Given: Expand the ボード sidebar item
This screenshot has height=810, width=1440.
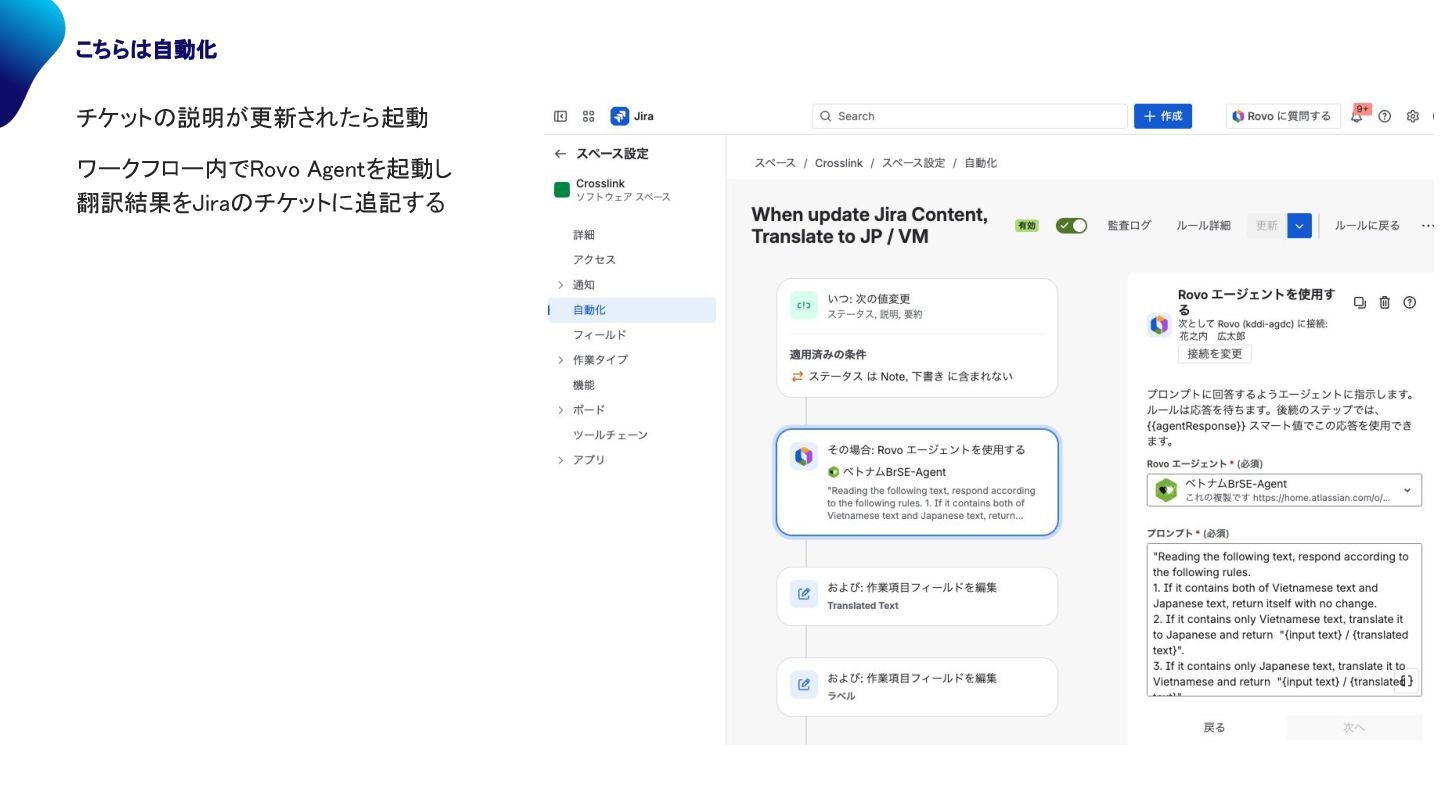Looking at the screenshot, I should (561, 410).
